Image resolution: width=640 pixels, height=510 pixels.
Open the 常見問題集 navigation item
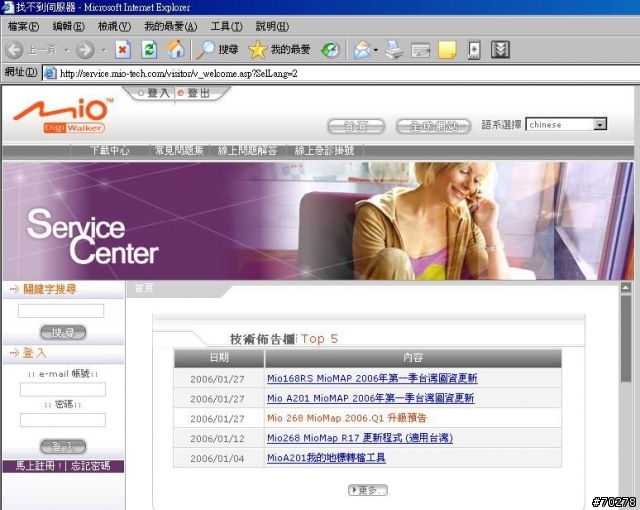point(179,151)
